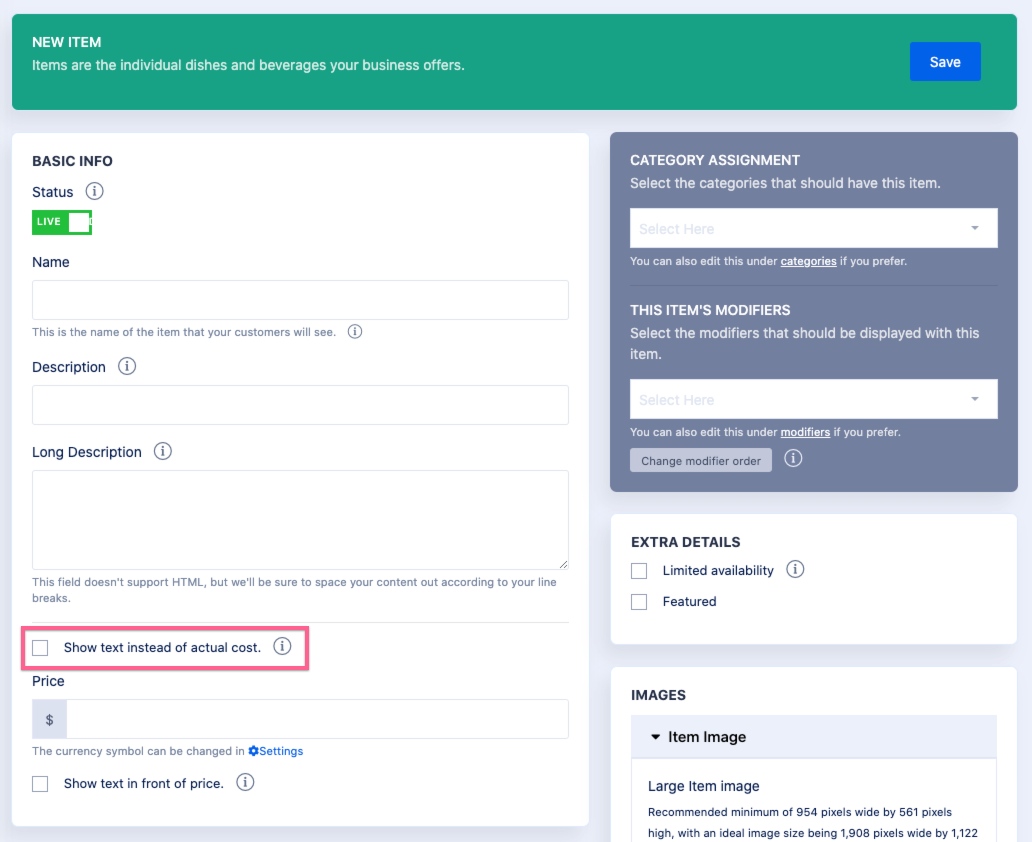Click into the Name input field
Screen dimensions: 1032x842
(x=300, y=300)
